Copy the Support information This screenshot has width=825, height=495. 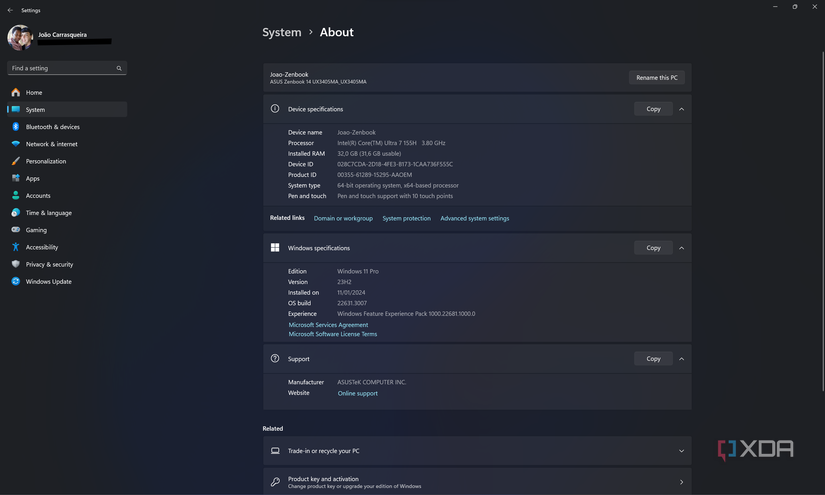pos(653,359)
